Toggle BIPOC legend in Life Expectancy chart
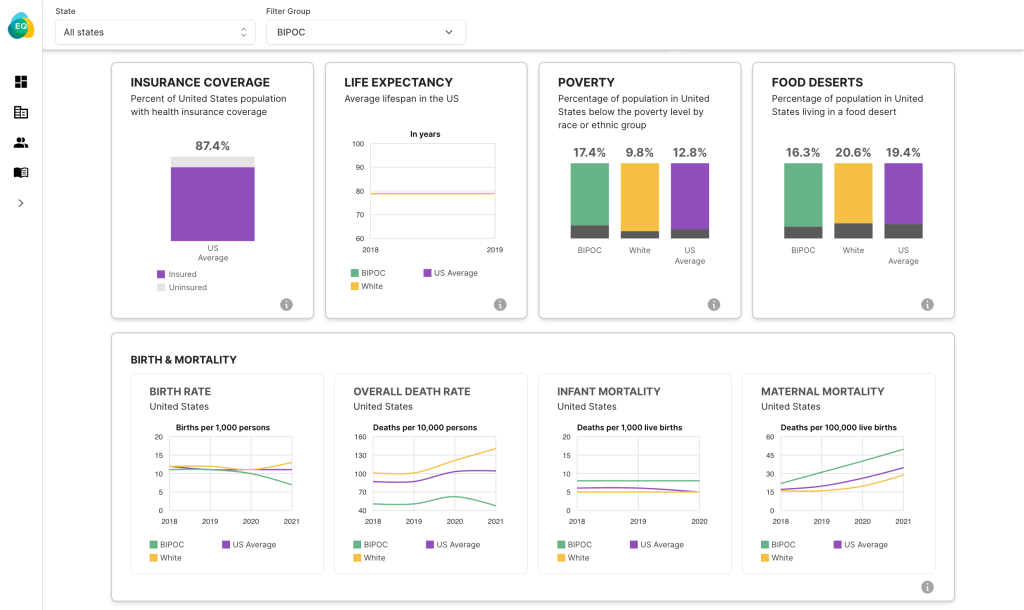1024x610 pixels. [x=369, y=273]
